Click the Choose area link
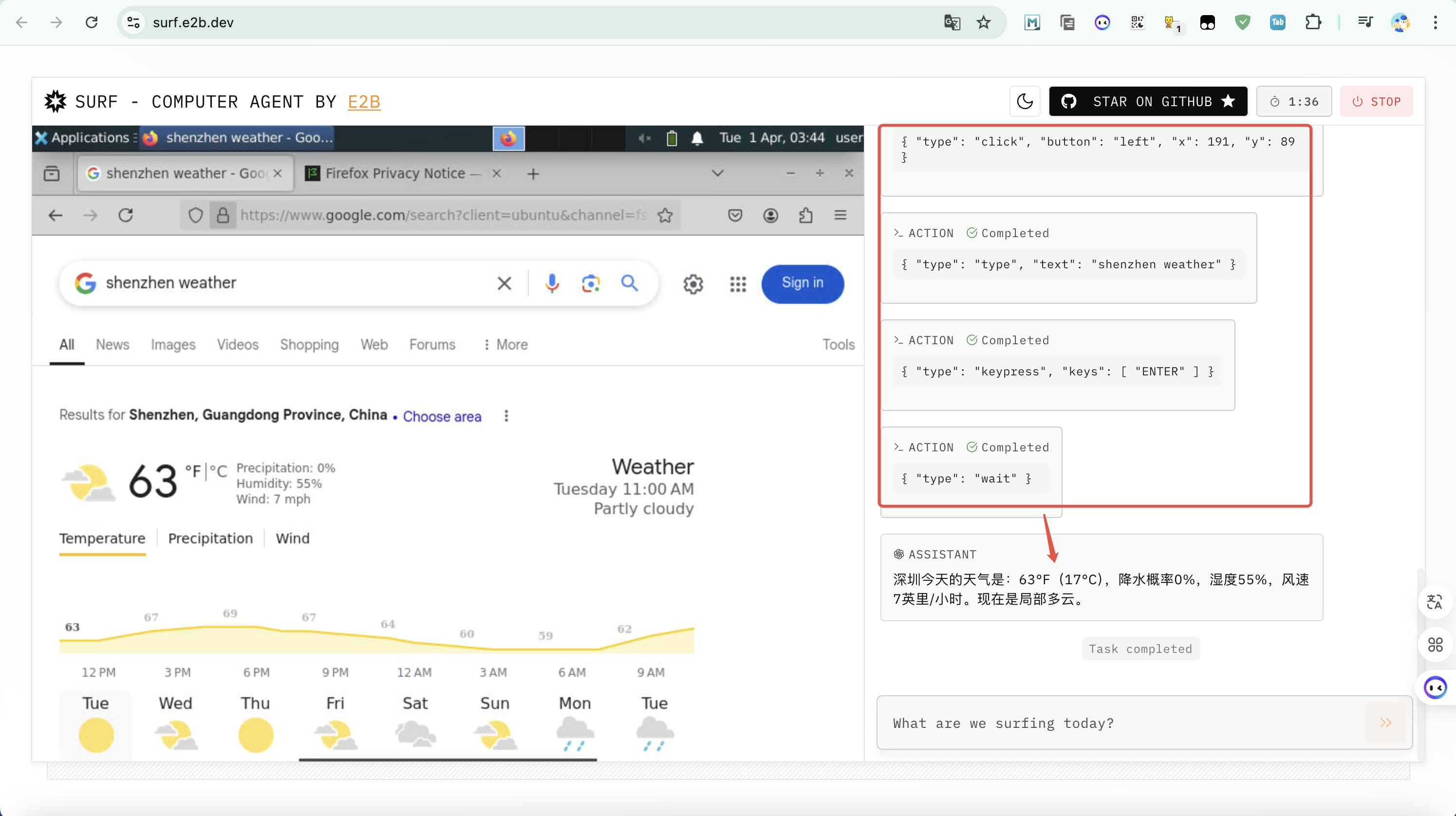Viewport: 1456px width, 816px height. [x=442, y=416]
